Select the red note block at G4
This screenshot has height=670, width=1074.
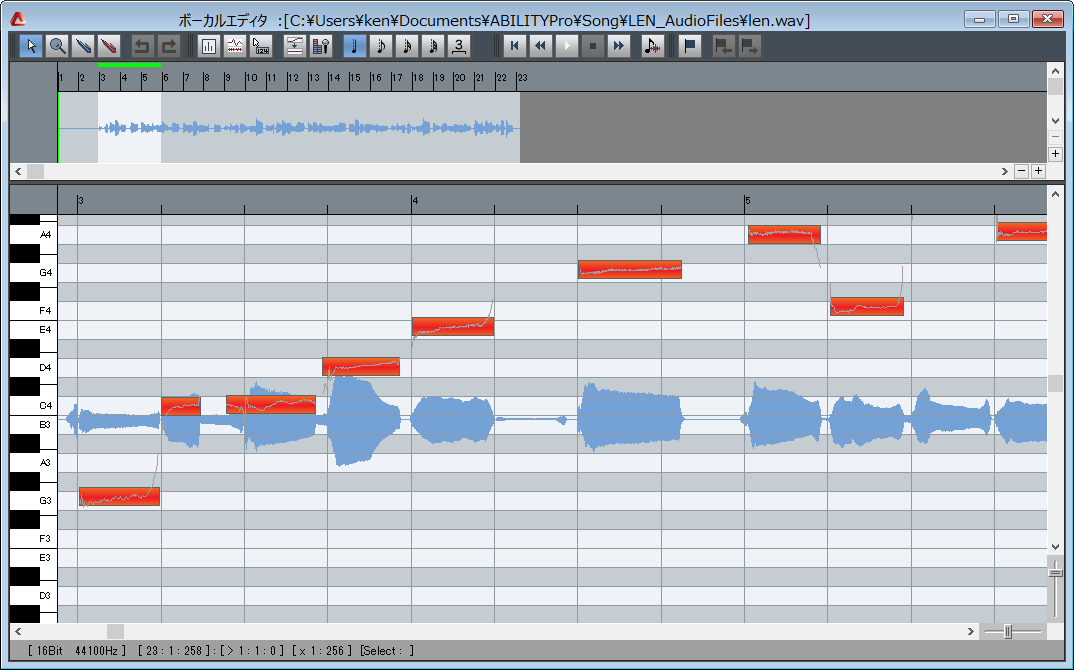(x=630, y=269)
